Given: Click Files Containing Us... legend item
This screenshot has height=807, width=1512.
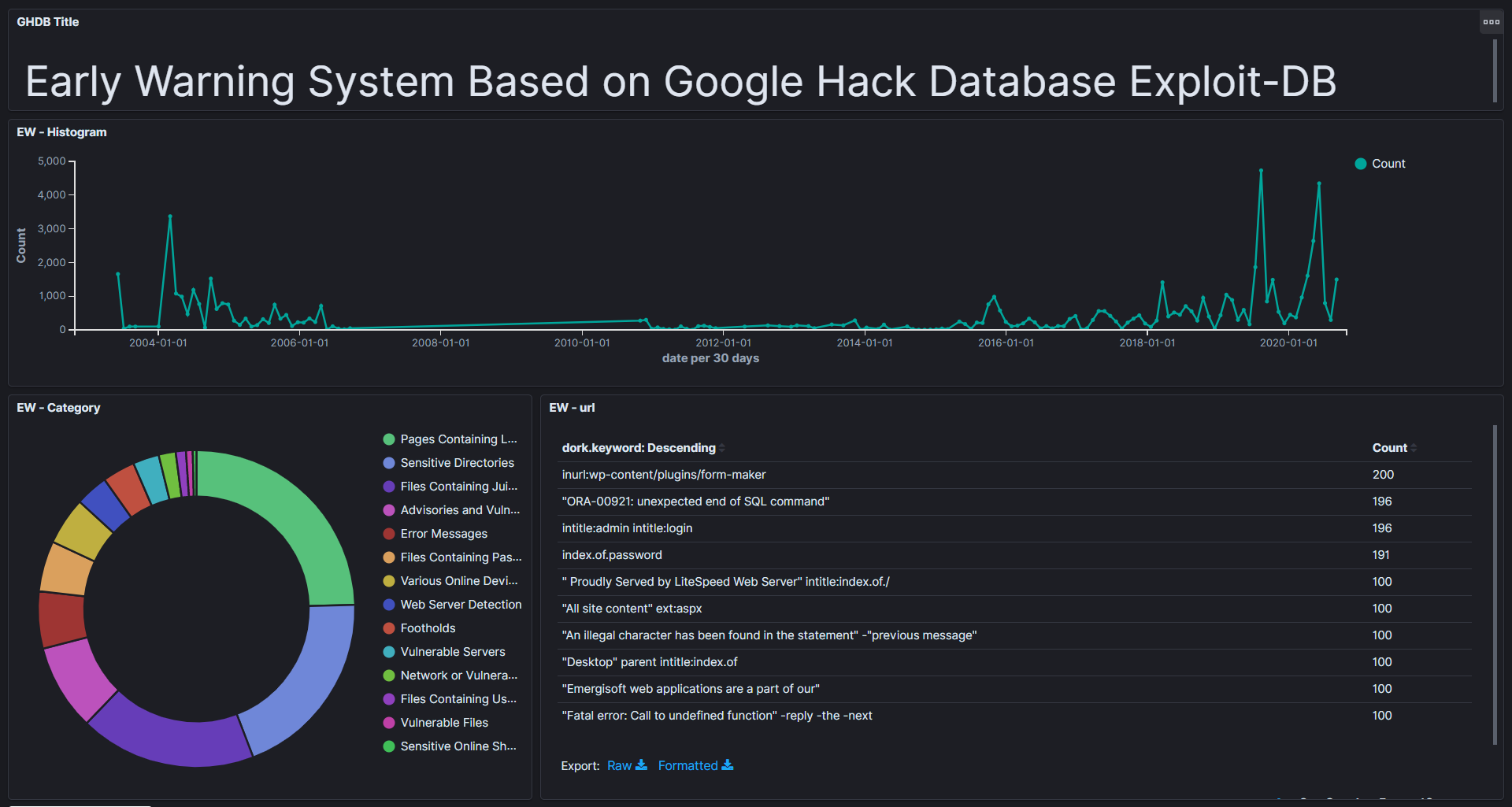Looking at the screenshot, I should coord(450,699).
